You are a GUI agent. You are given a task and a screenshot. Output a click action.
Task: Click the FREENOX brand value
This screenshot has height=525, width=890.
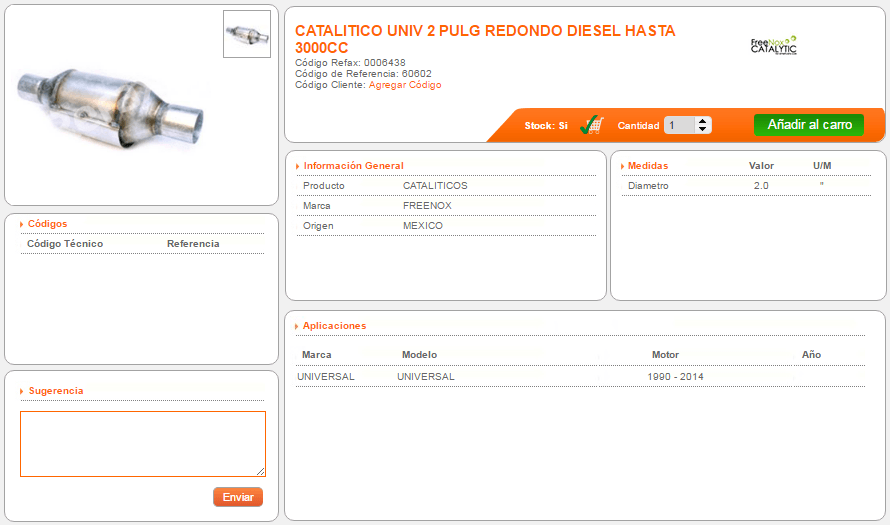point(427,206)
